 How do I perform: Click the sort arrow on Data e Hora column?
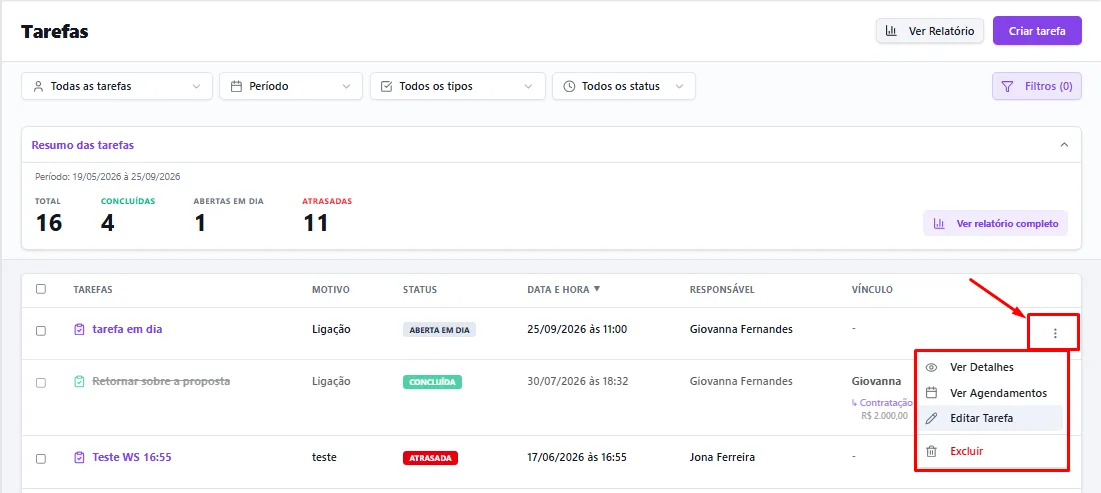pos(597,289)
